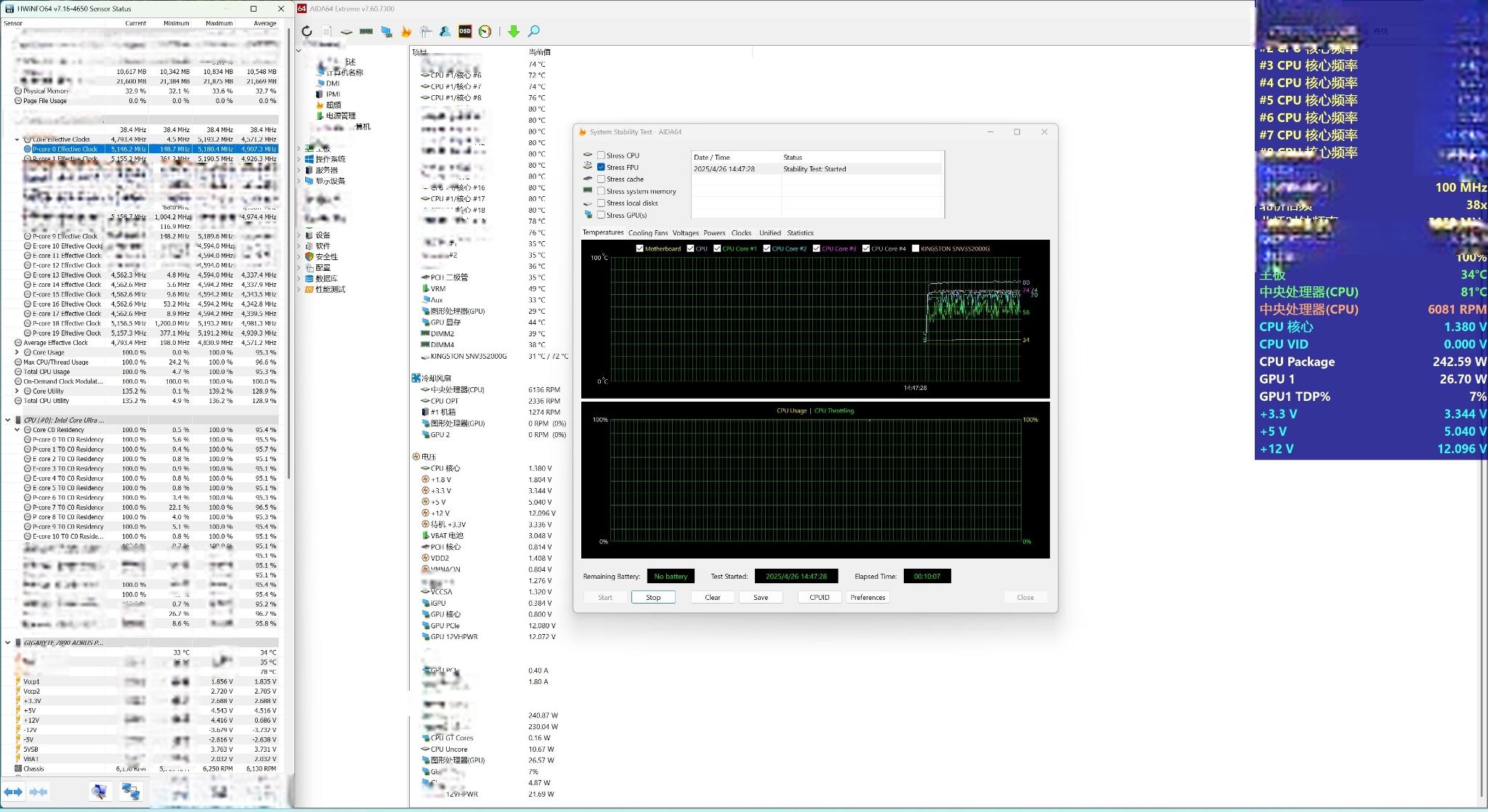The height and width of the screenshot is (812, 1488).
Task: Toggle CPU Core #1 graph legend checkbox
Action: tap(717, 248)
